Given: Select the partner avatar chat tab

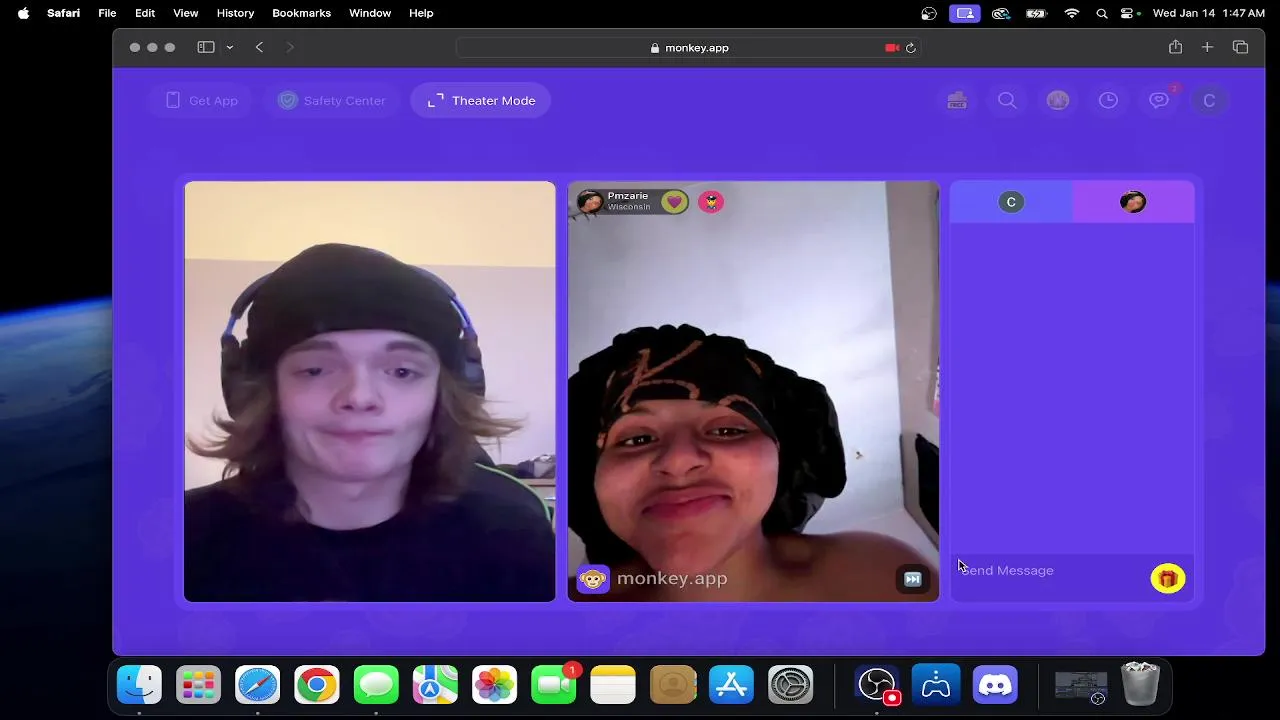Looking at the screenshot, I should tap(1133, 202).
